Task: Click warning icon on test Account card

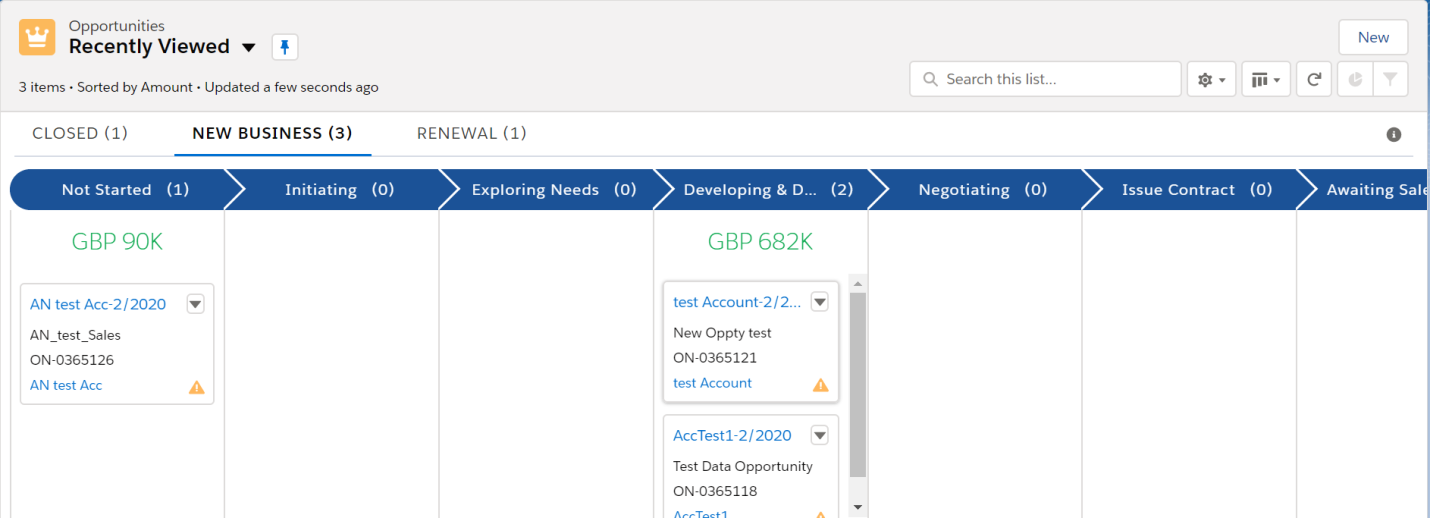Action: click(821, 385)
